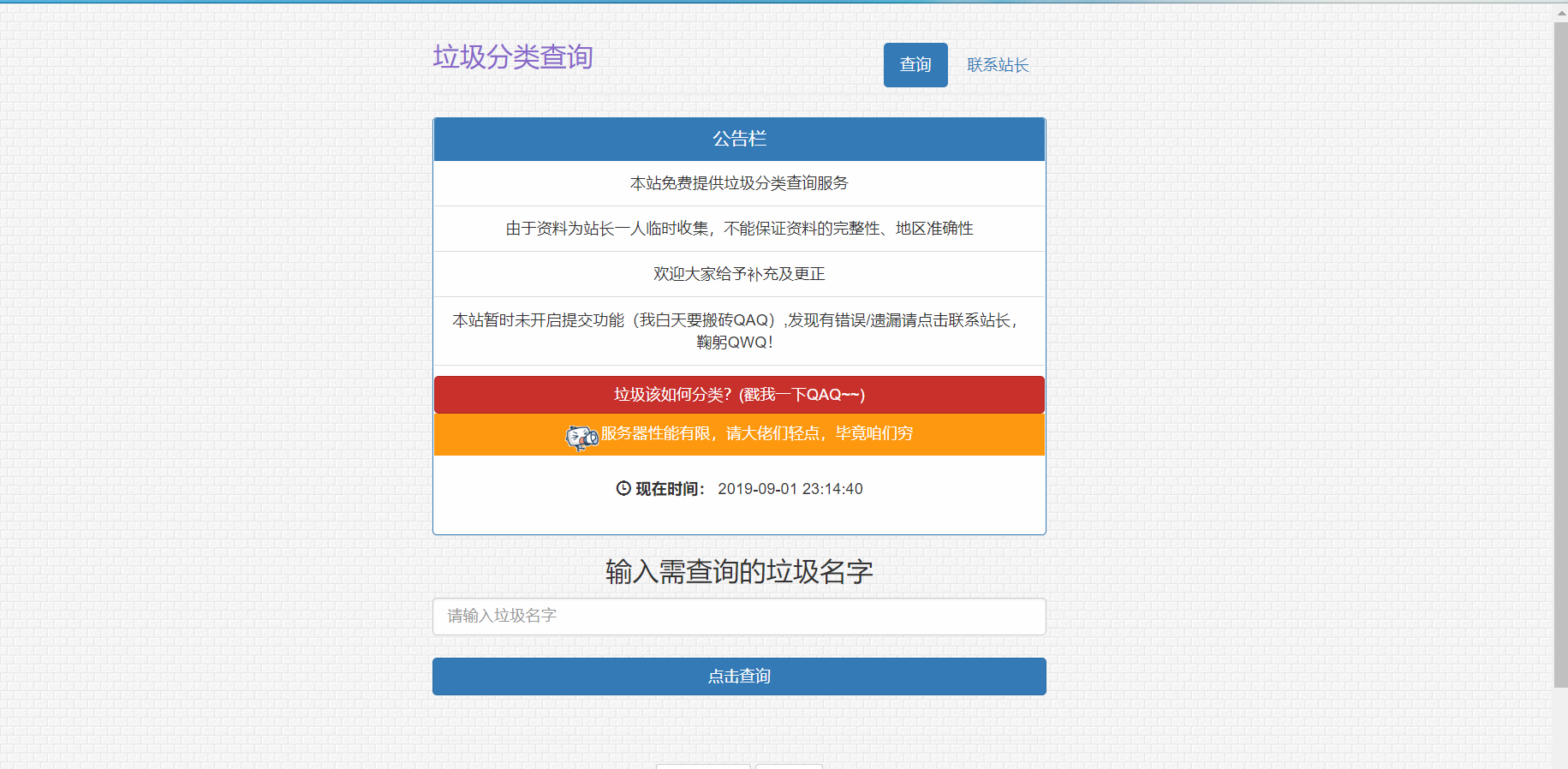Click the 公告栏 panel header
Screen dimensions: 1568x769
[739, 139]
